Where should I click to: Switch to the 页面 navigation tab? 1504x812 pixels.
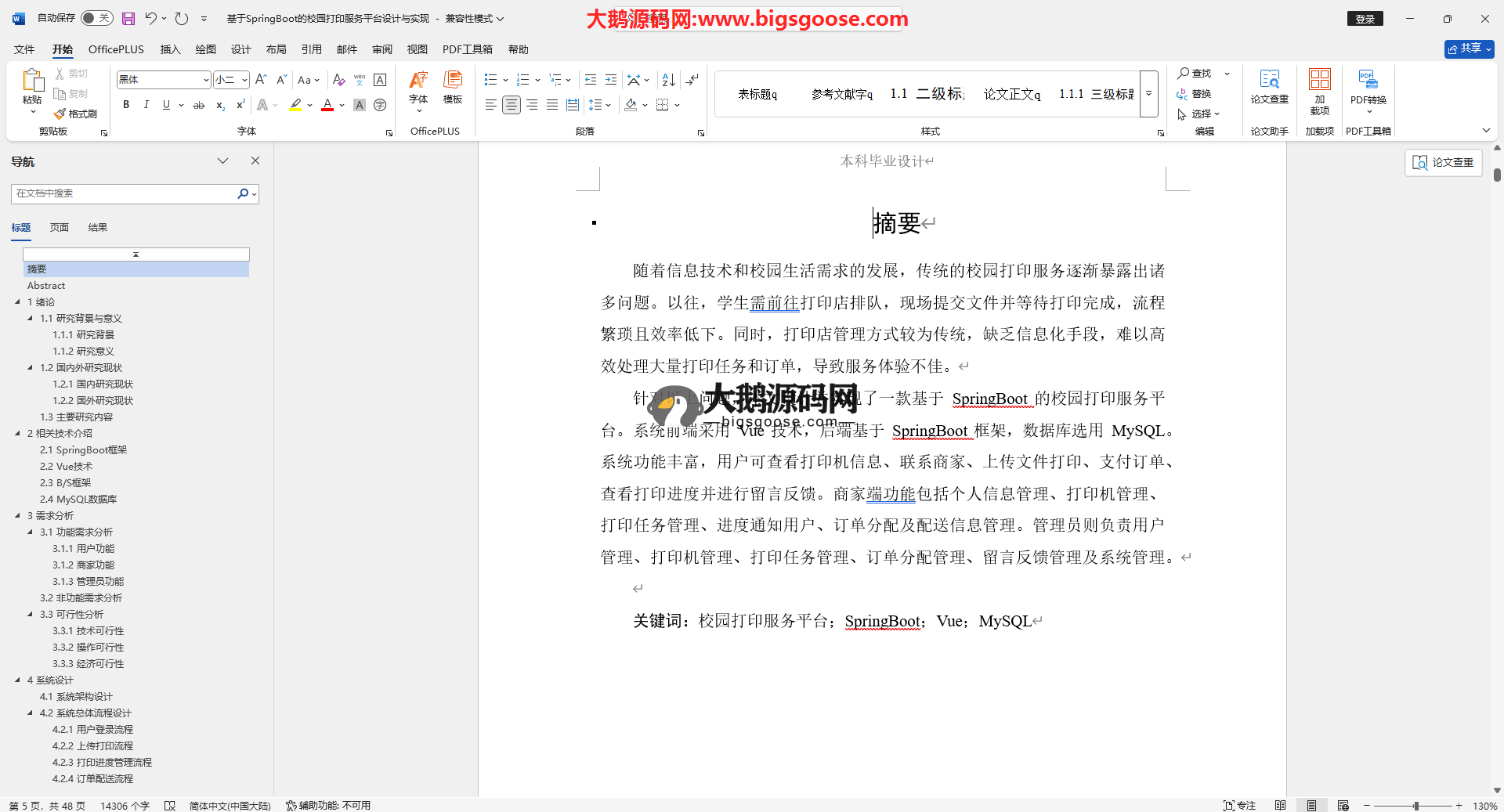click(x=60, y=228)
